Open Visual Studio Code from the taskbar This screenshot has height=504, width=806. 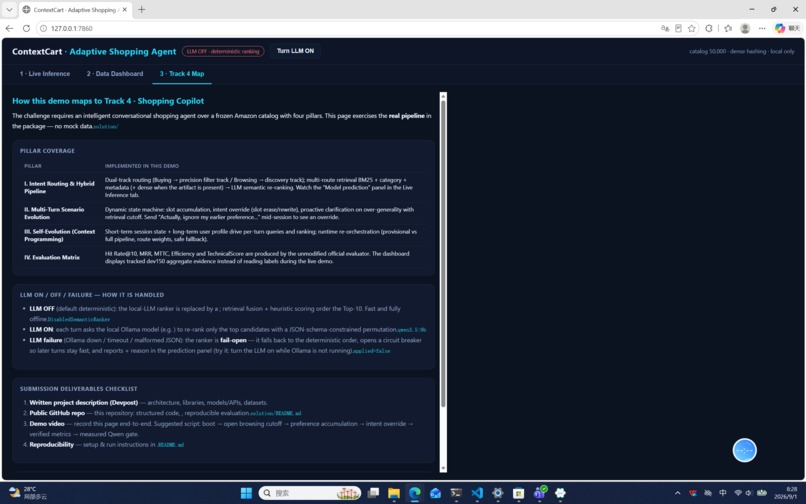477,493
